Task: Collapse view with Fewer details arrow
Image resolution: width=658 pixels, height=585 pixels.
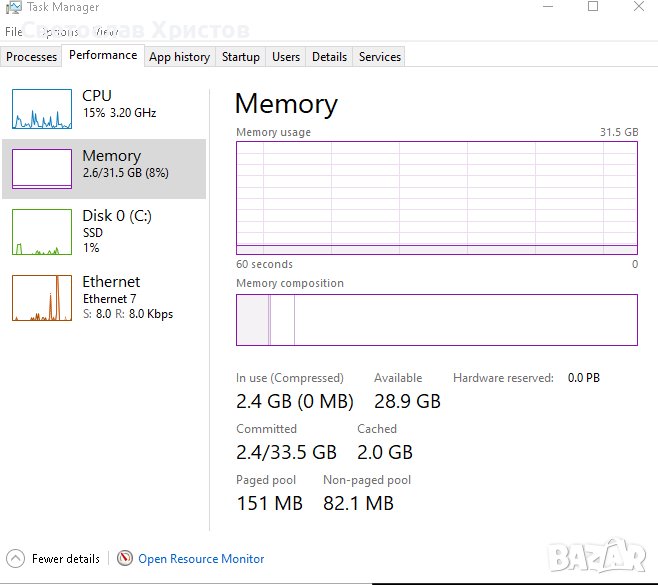Action: [x=15, y=559]
